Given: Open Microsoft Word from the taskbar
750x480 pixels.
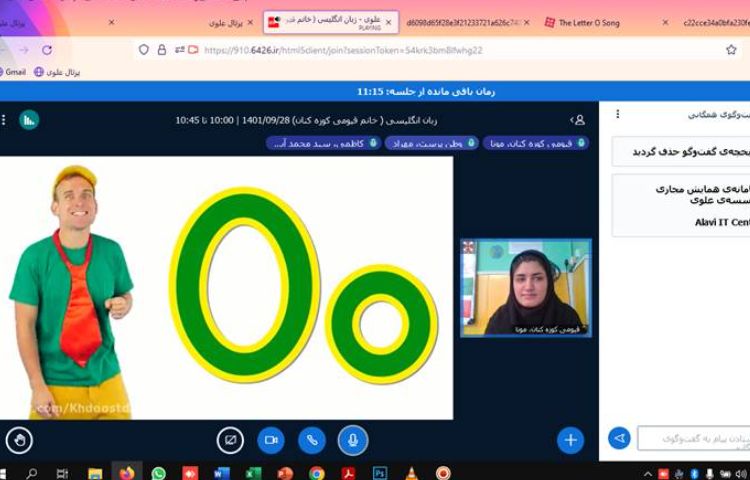Looking at the screenshot, I should (221, 473).
